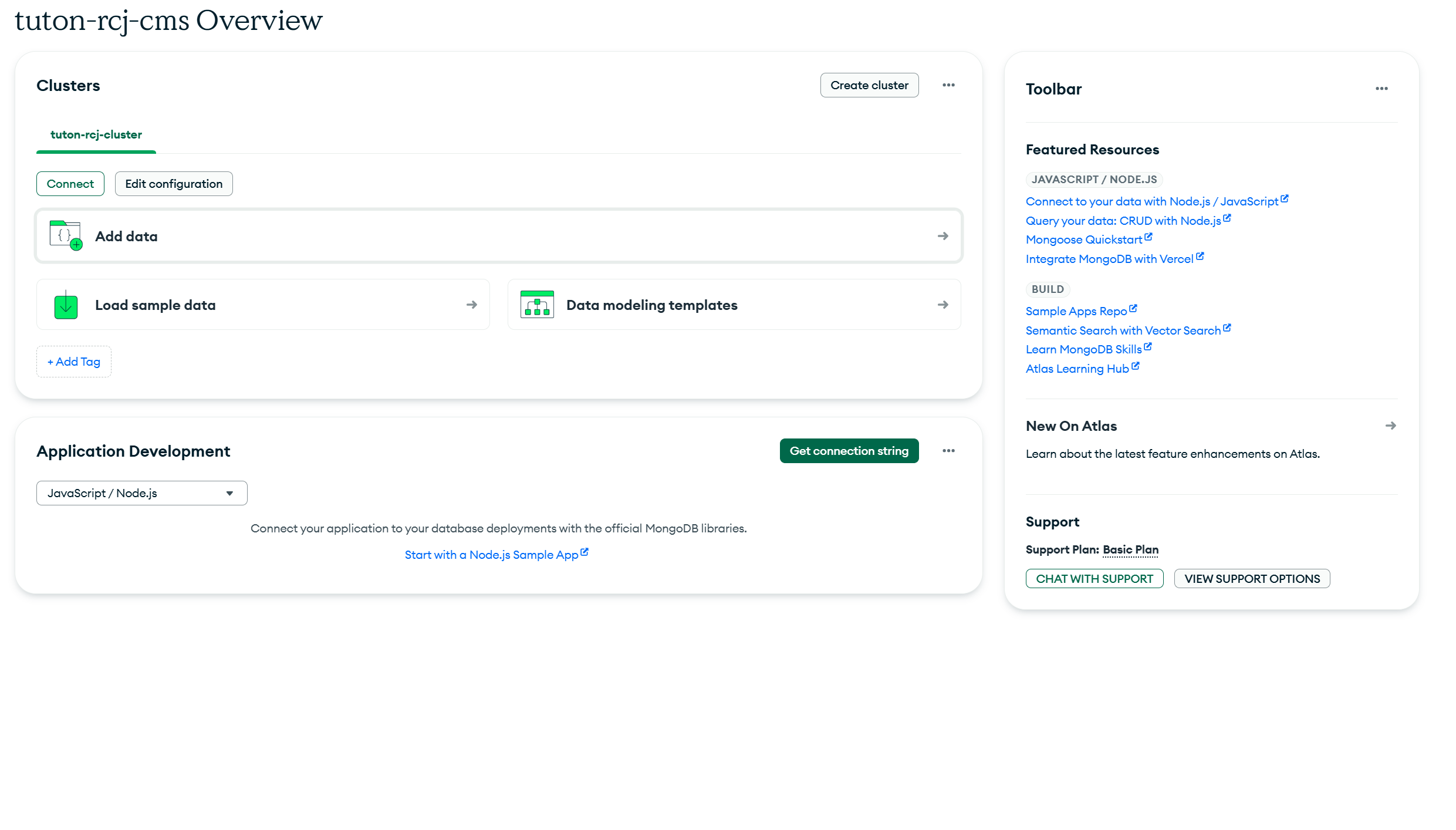Click CHAT WITH SUPPORT button
This screenshot has width=1456, height=830.
click(x=1094, y=579)
